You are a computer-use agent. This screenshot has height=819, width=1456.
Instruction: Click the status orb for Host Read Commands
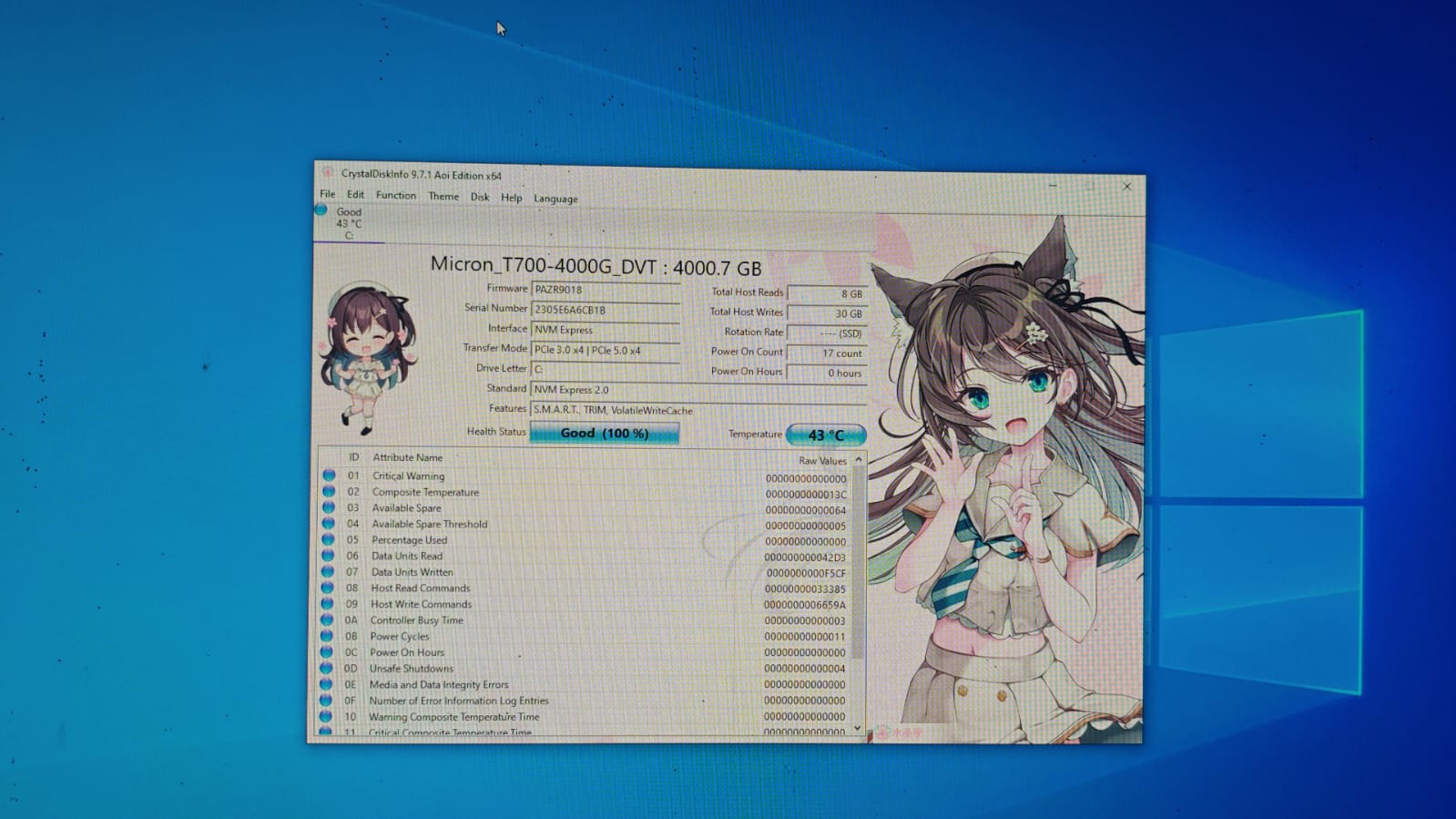click(x=327, y=588)
